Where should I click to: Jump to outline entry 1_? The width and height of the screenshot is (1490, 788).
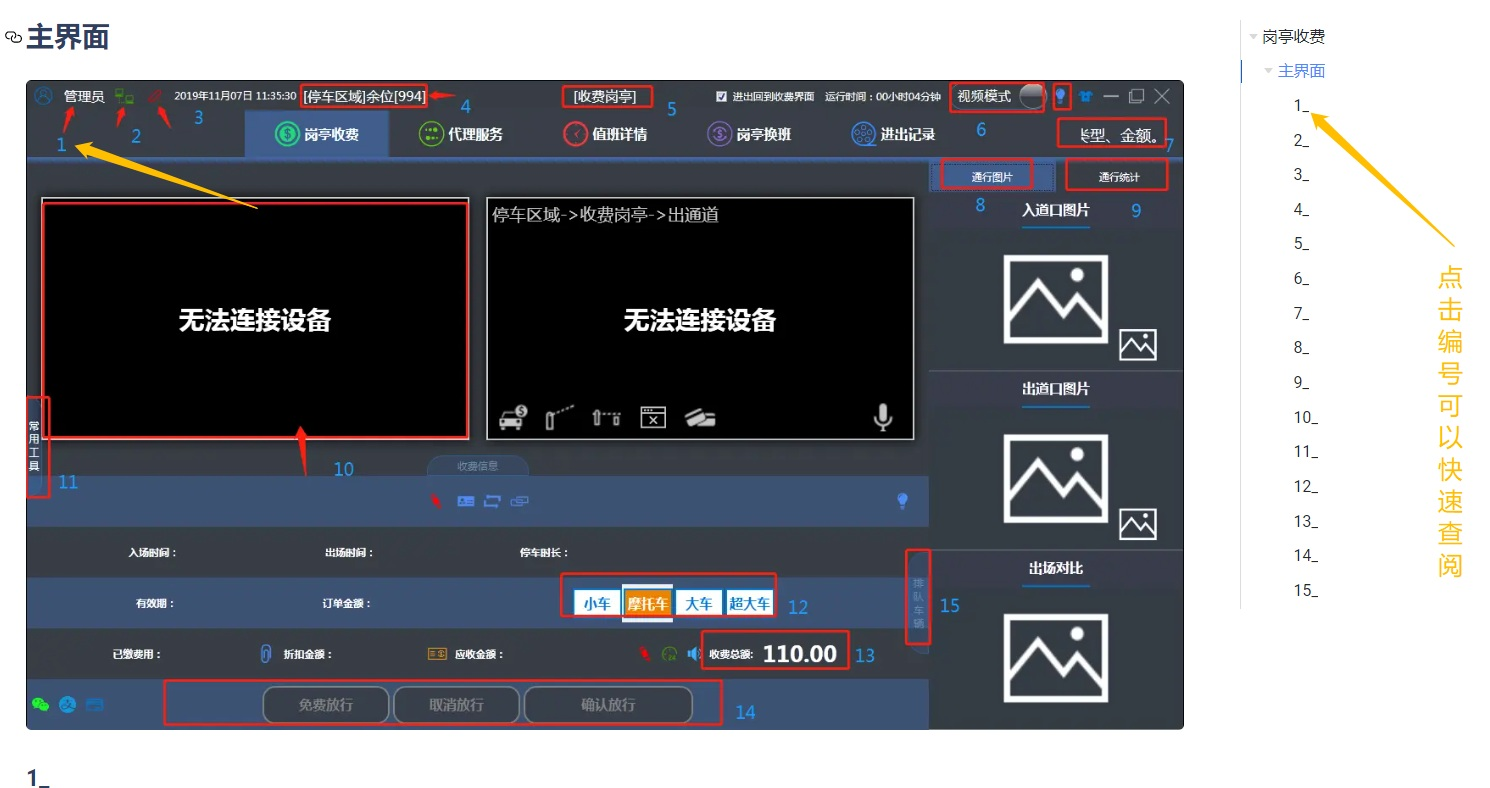[x=1301, y=105]
